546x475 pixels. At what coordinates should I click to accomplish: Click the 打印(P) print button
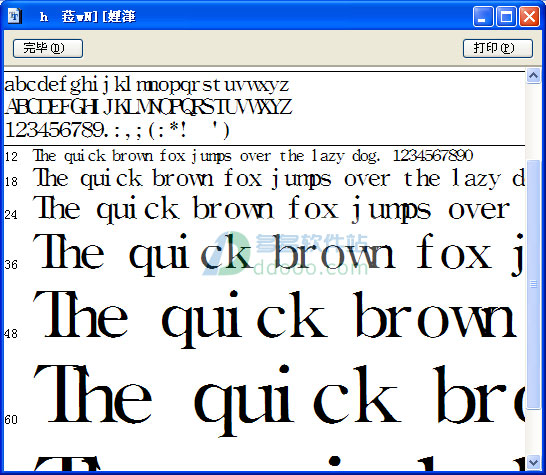click(498, 48)
